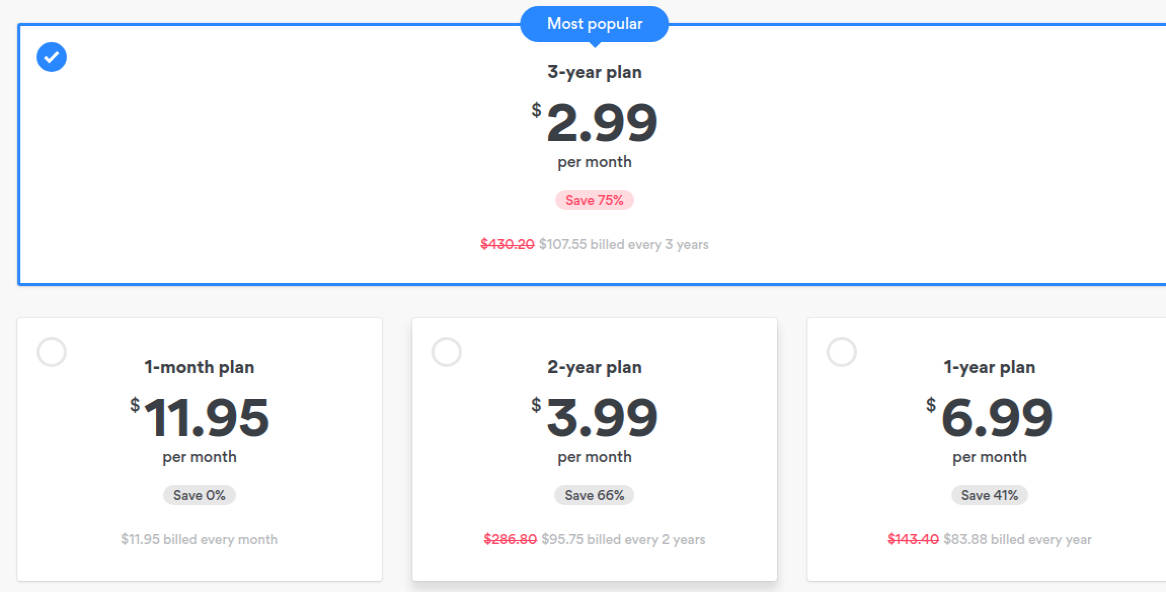1166x592 pixels.
Task: Click the $2.99 per month price
Action: coord(600,124)
